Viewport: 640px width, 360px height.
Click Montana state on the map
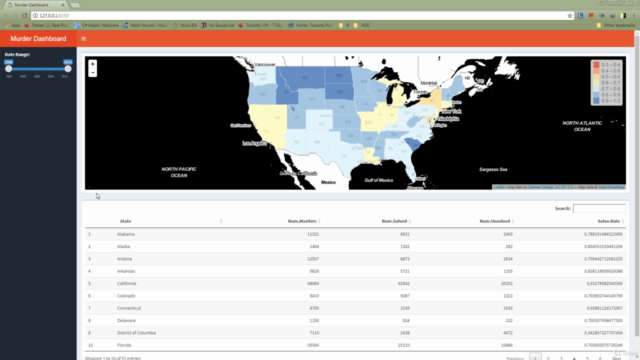(304, 78)
